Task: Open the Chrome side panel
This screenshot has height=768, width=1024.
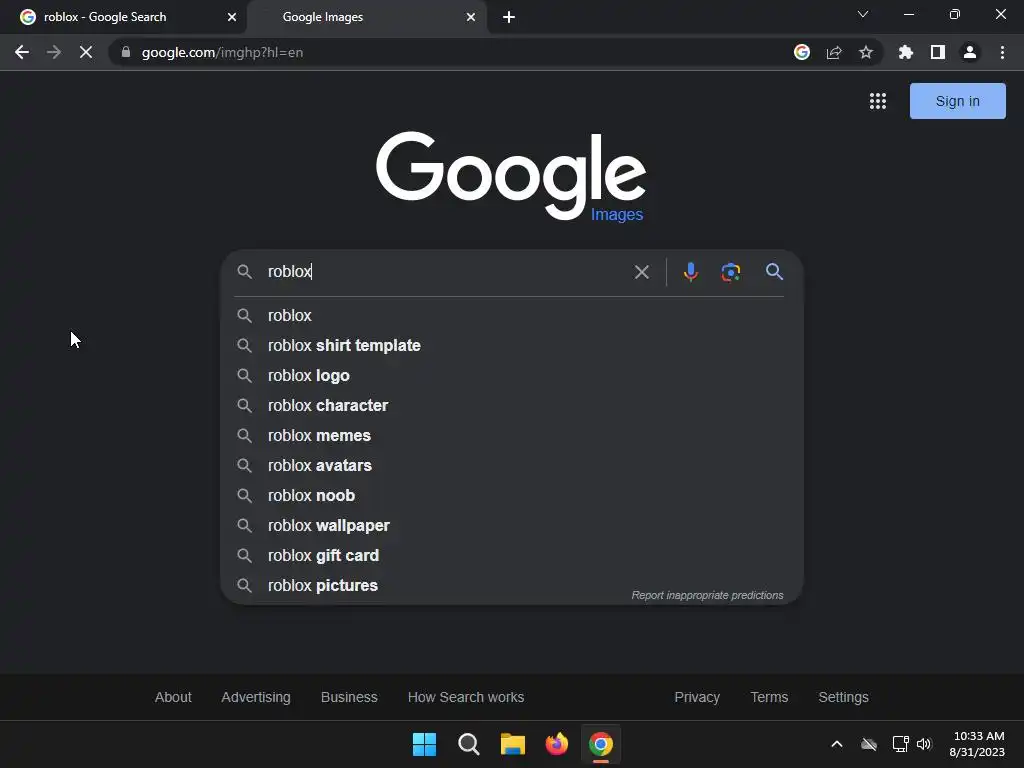Action: [x=938, y=52]
